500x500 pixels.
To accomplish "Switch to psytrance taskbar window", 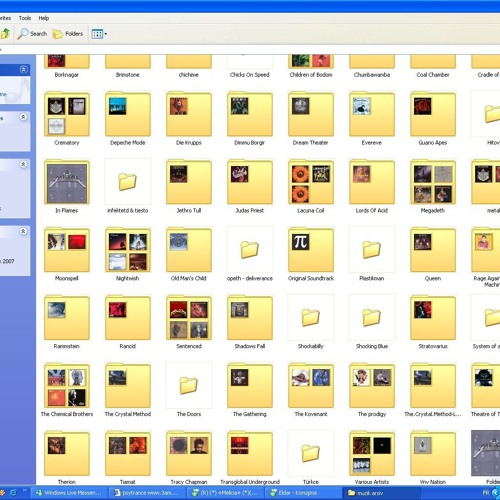I will [x=148, y=493].
